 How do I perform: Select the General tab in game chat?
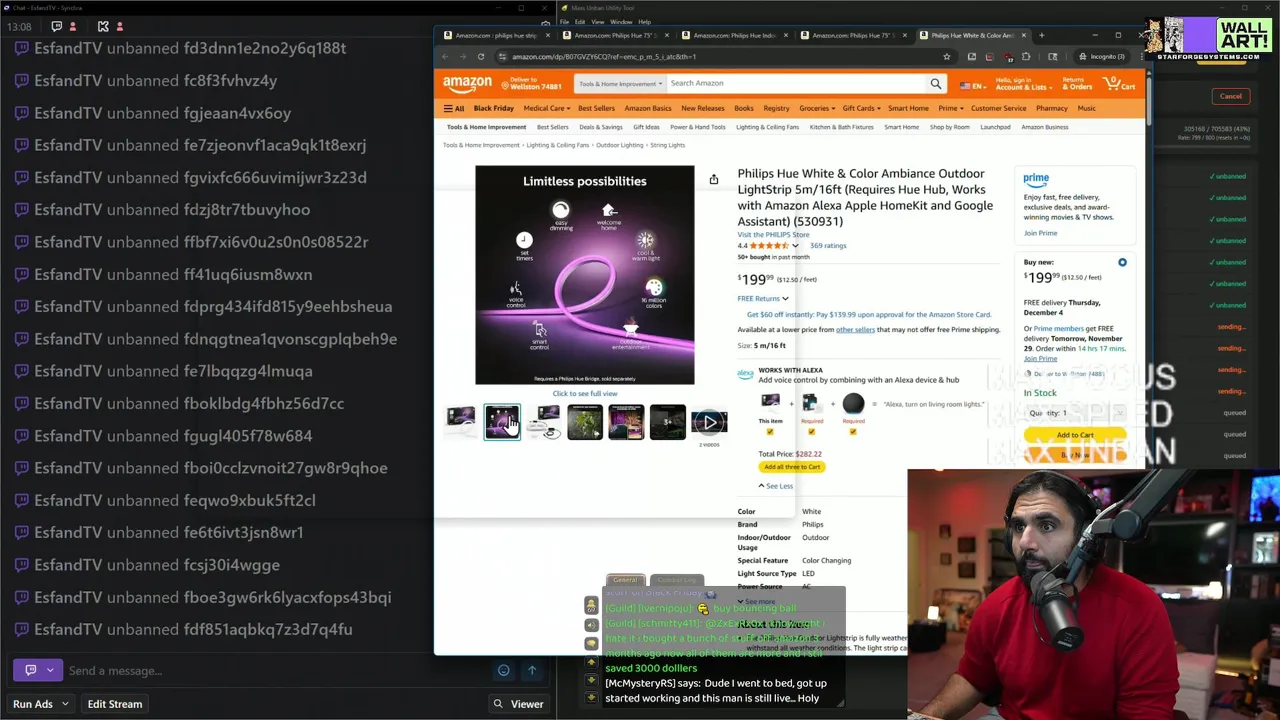coord(625,580)
